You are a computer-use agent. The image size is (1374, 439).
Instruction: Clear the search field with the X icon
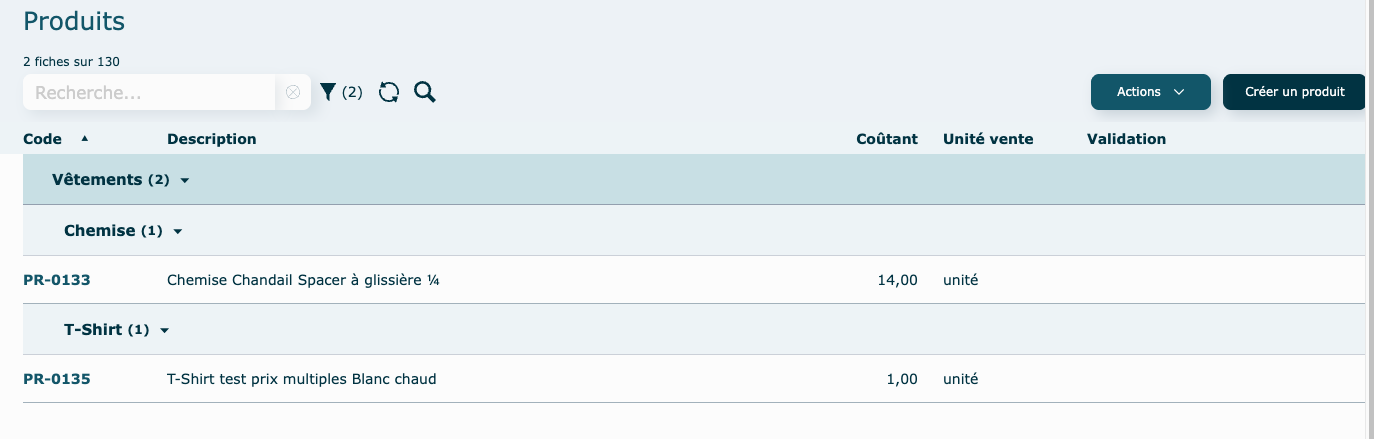[293, 92]
